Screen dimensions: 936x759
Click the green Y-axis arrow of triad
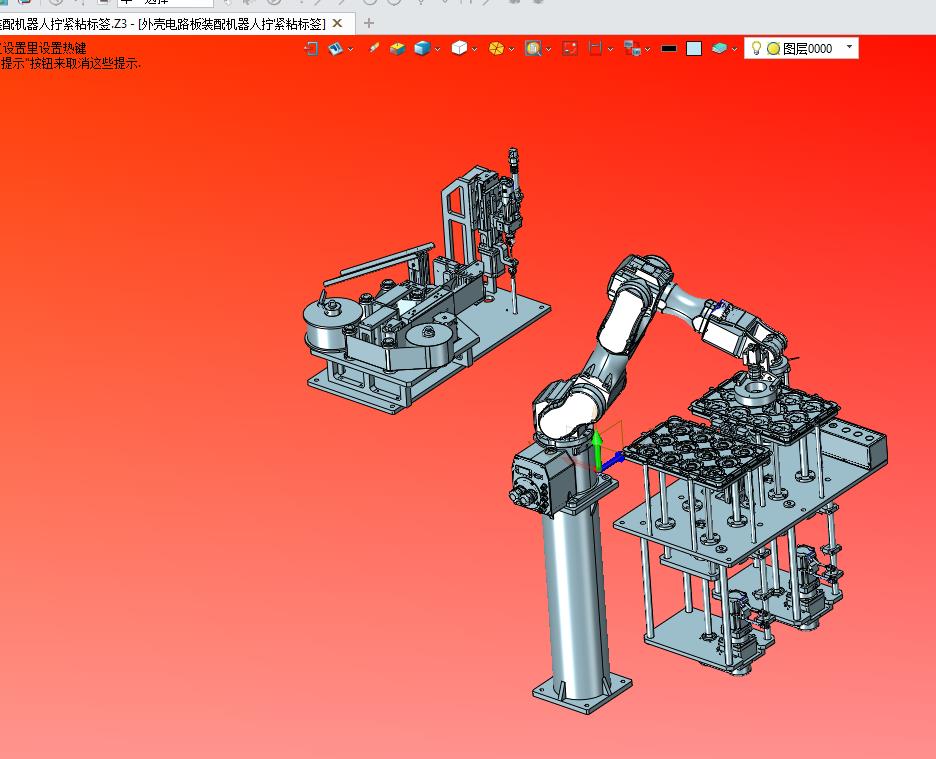(598, 447)
